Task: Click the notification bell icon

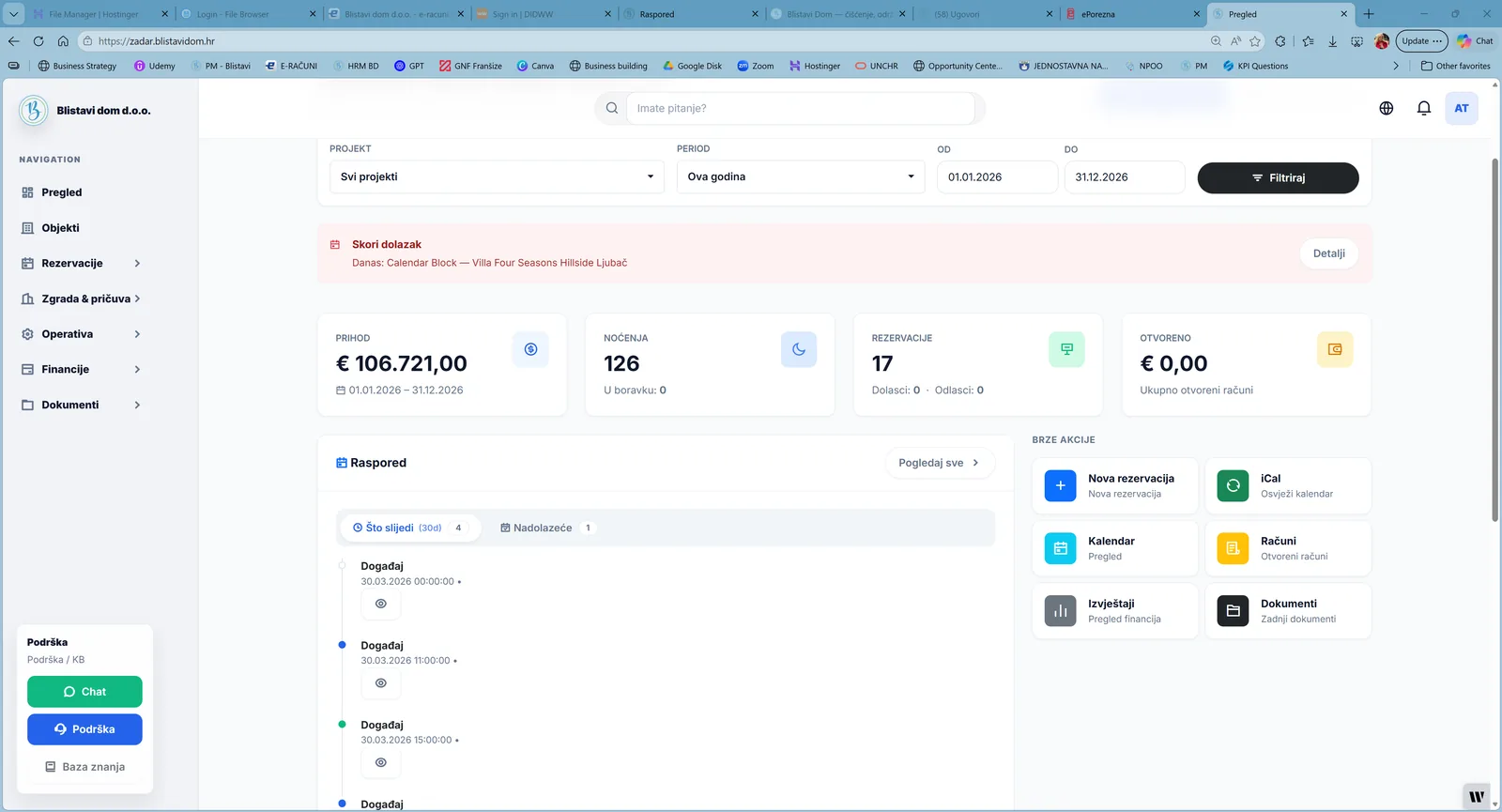Action: point(1423,108)
